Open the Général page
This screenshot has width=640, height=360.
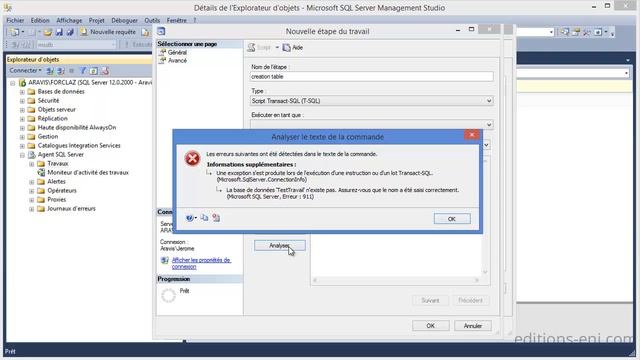177,52
